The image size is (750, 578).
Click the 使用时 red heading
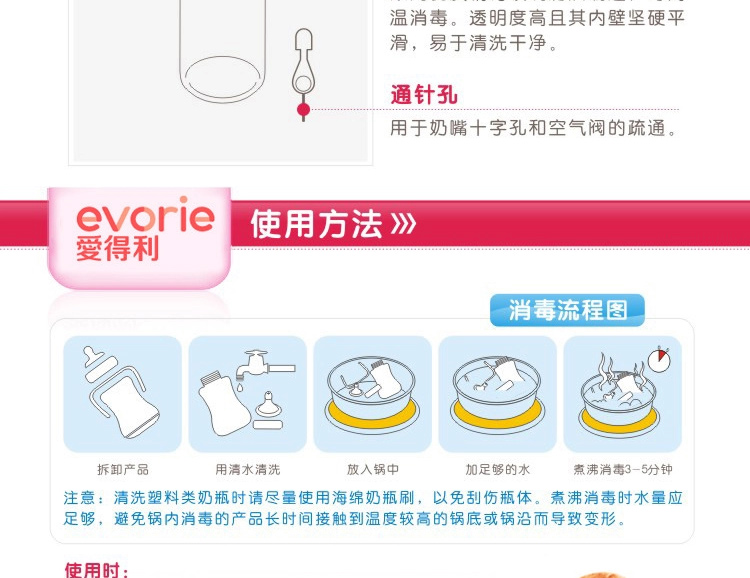[x=97, y=570]
